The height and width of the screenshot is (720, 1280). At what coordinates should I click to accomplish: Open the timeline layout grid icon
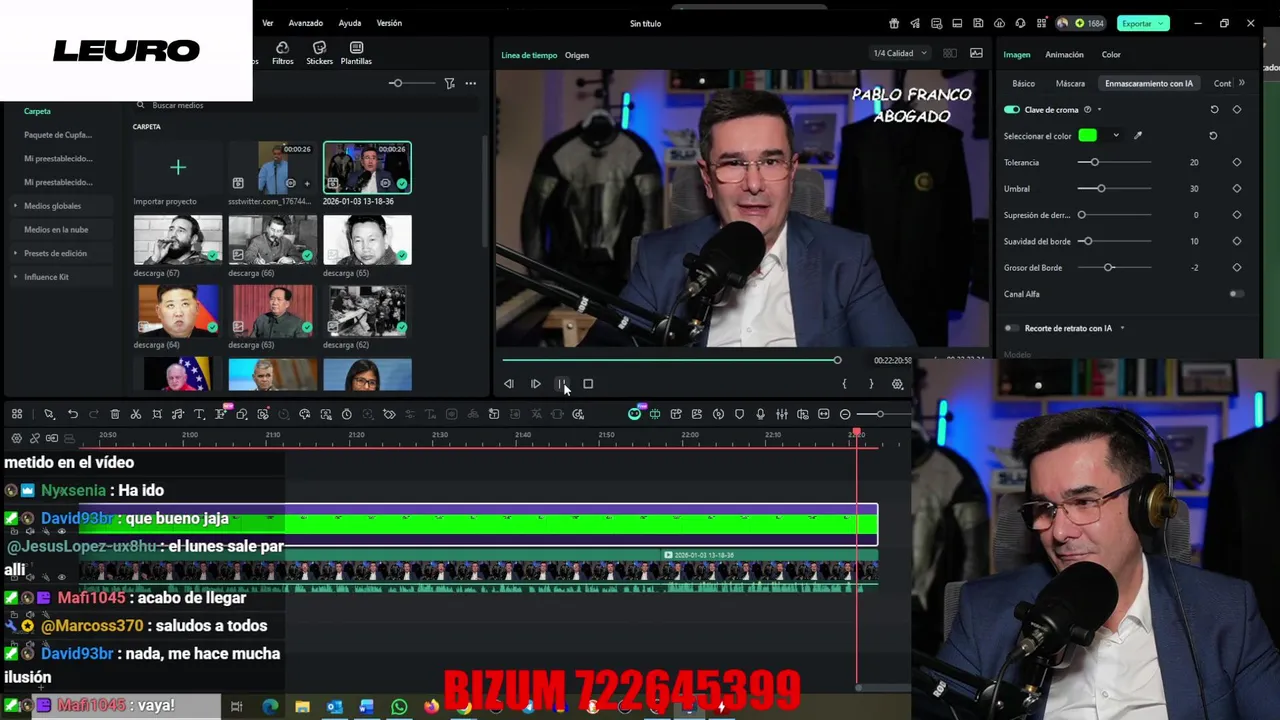[x=17, y=414]
